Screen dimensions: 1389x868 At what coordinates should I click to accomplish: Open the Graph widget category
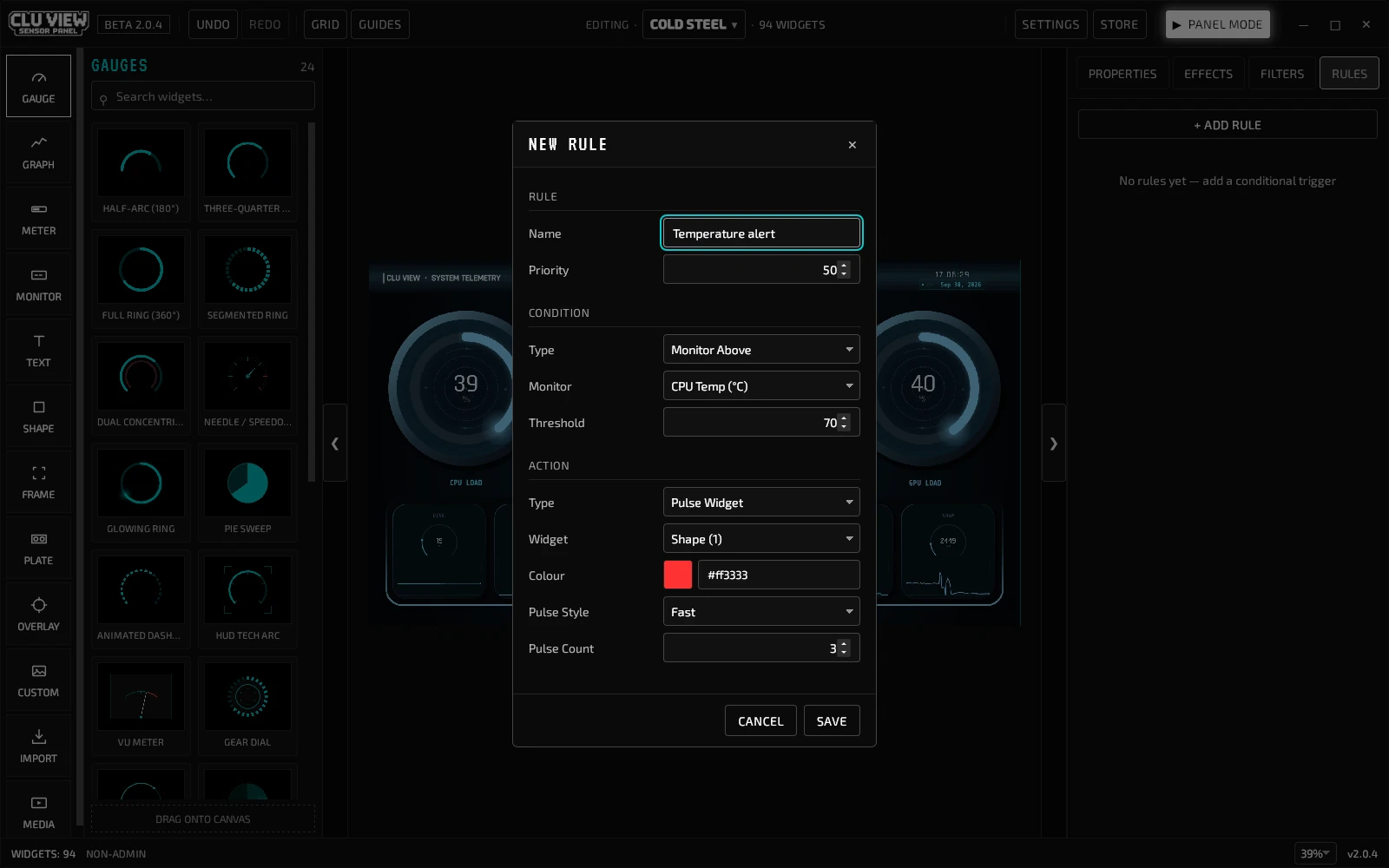pyautogui.click(x=38, y=152)
